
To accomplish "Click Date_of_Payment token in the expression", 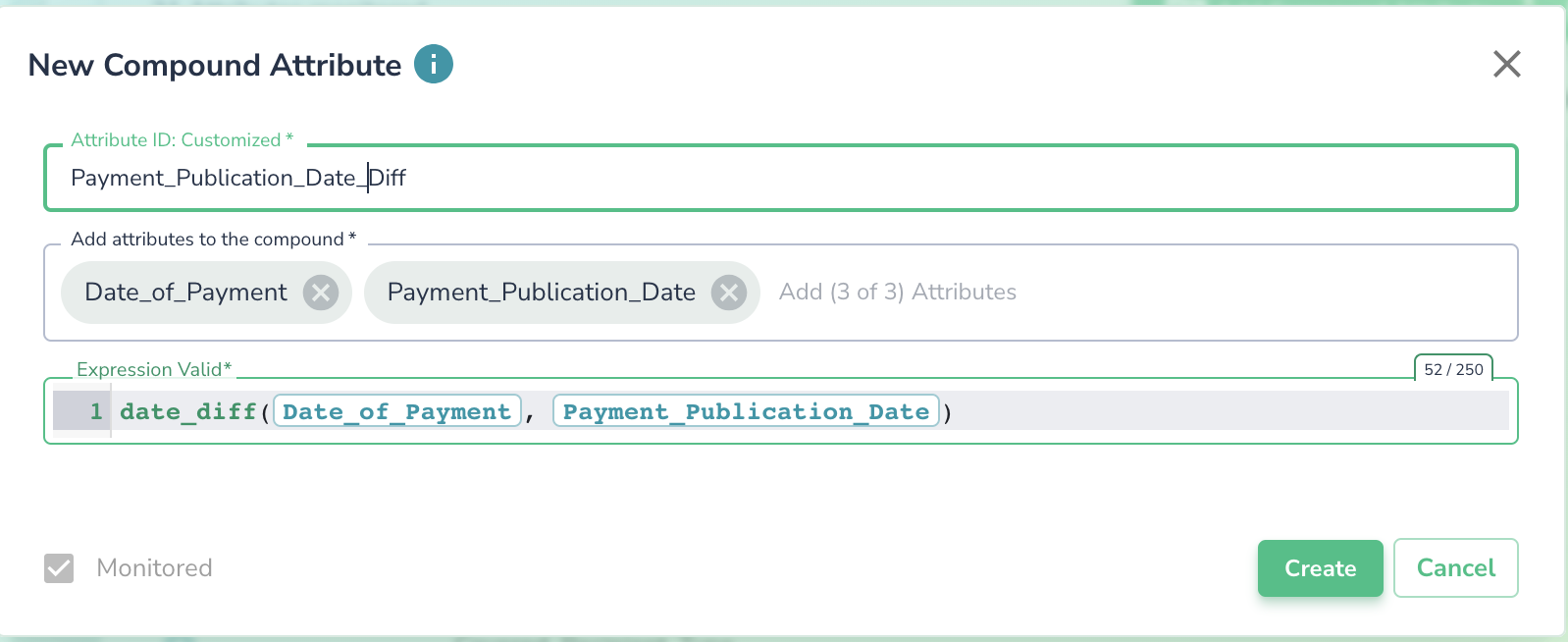I will [396, 411].
